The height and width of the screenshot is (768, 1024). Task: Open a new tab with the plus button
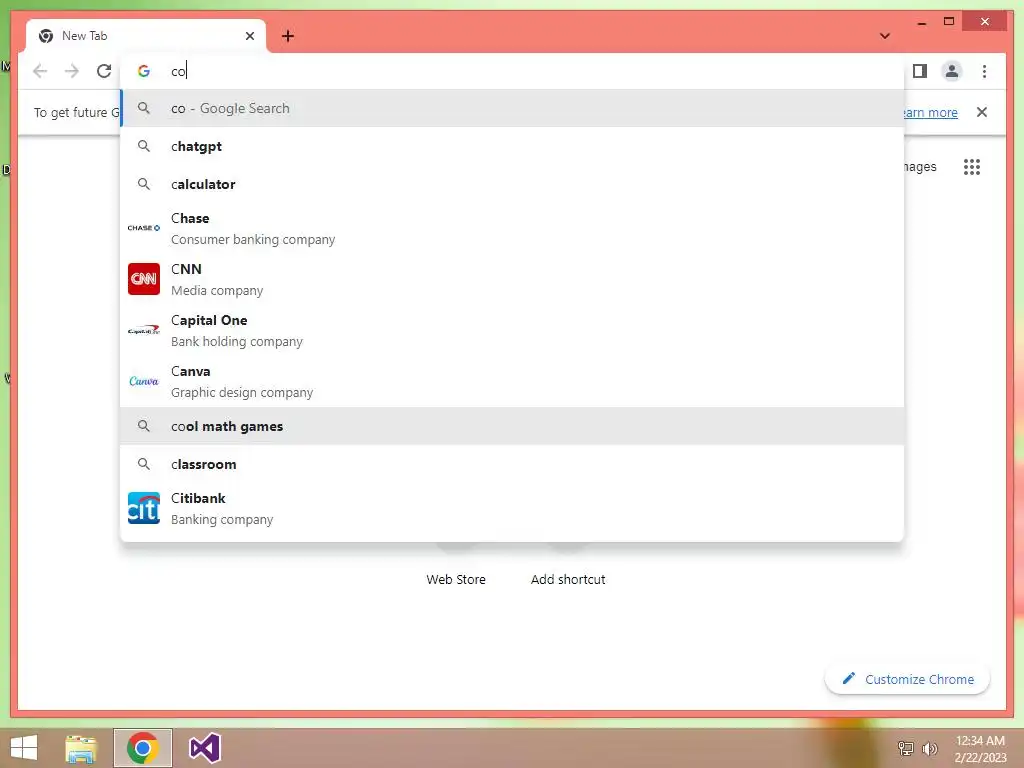point(288,36)
